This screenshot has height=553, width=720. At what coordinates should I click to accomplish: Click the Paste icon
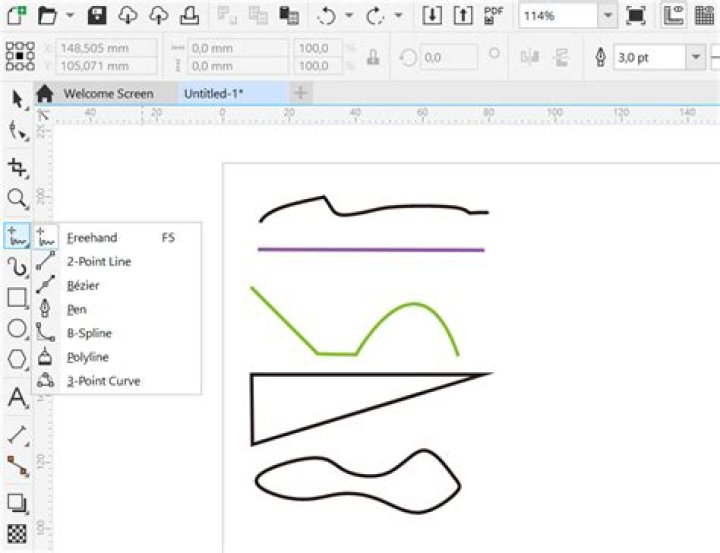tap(289, 15)
